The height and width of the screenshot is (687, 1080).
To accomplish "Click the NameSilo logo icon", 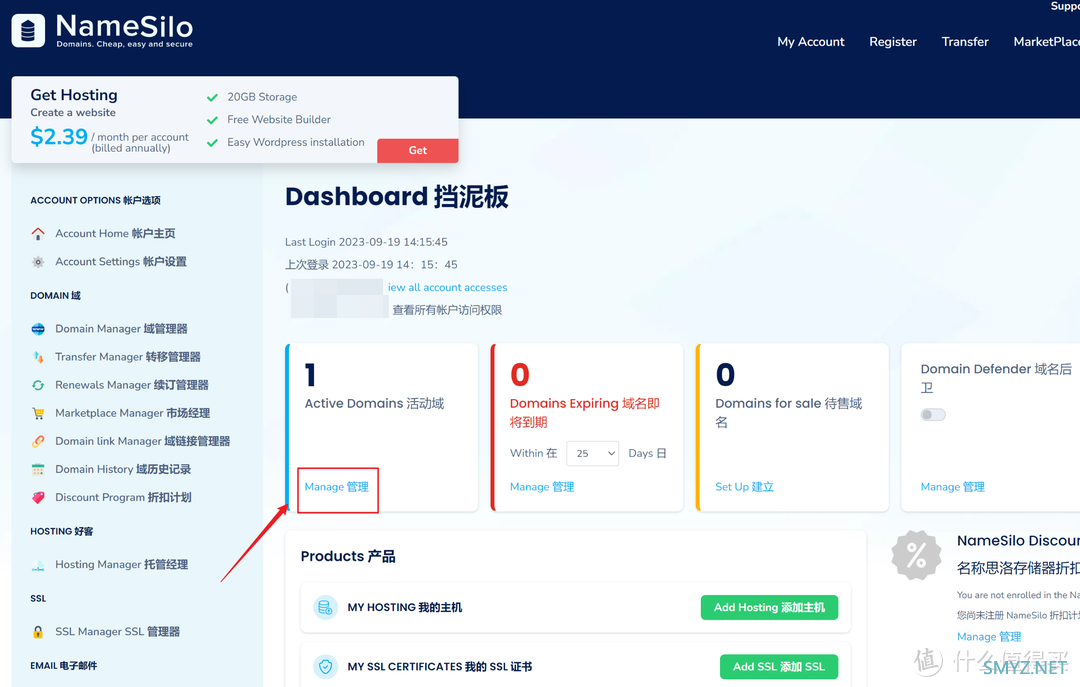I will 28,30.
